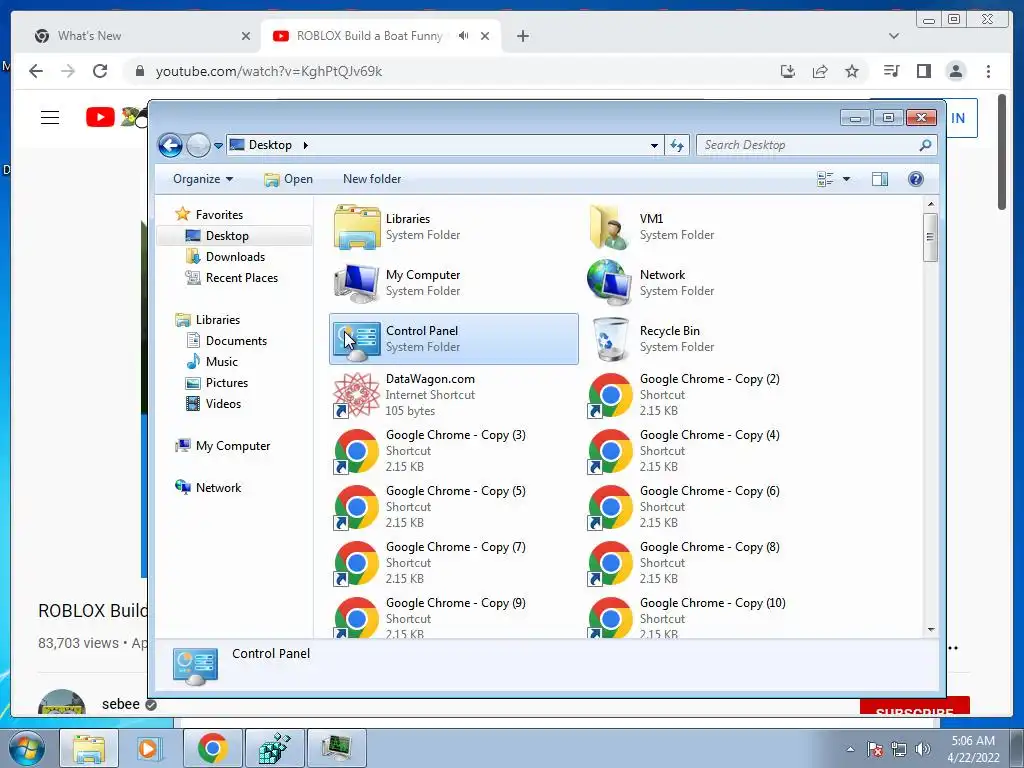The width and height of the screenshot is (1024, 768).
Task: Mute the ROBLOX tab audio icon
Action: tap(463, 36)
